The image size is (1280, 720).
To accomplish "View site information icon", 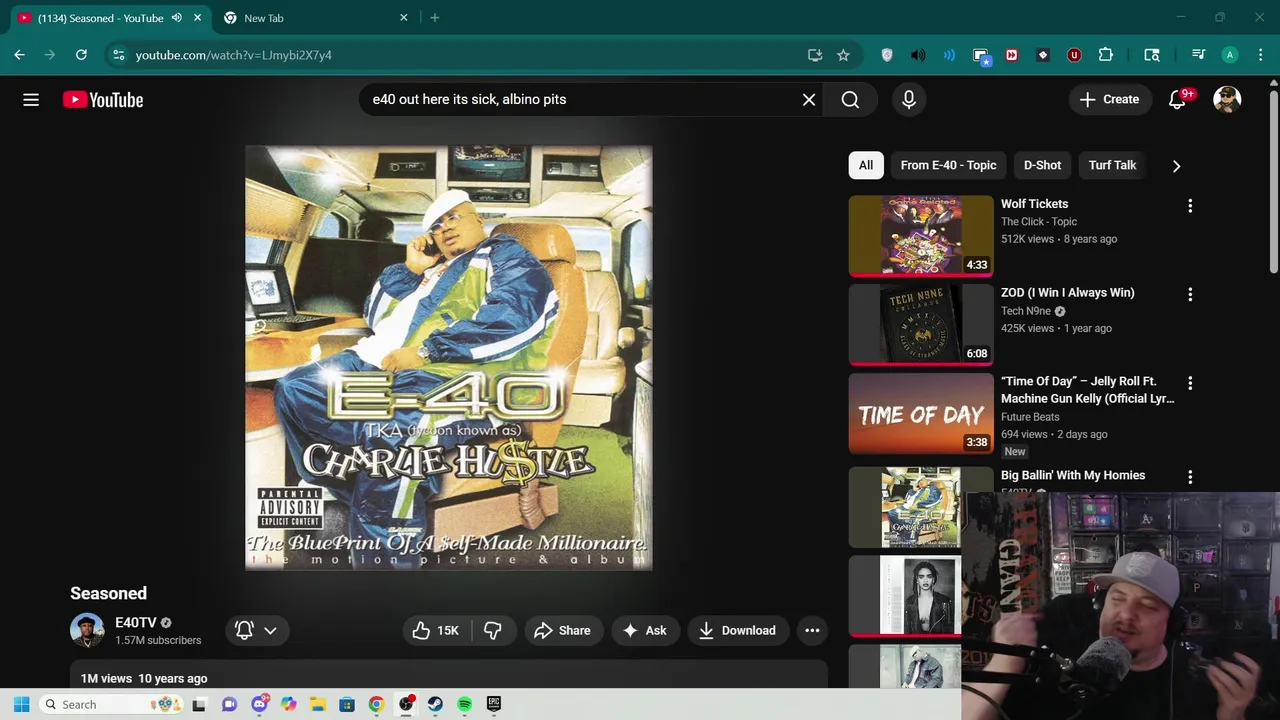I will [119, 55].
